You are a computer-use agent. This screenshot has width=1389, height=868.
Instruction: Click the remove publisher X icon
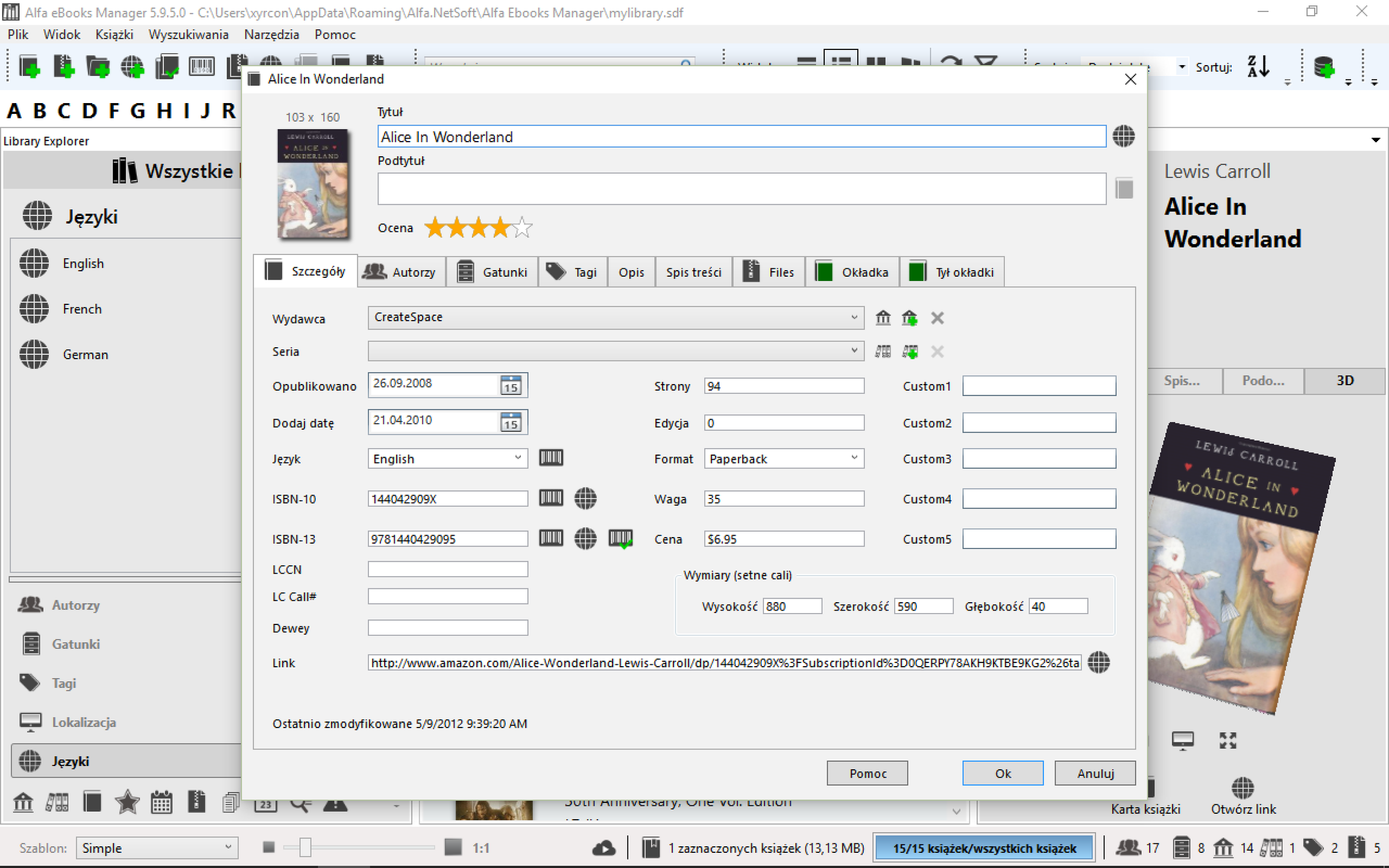tap(937, 318)
